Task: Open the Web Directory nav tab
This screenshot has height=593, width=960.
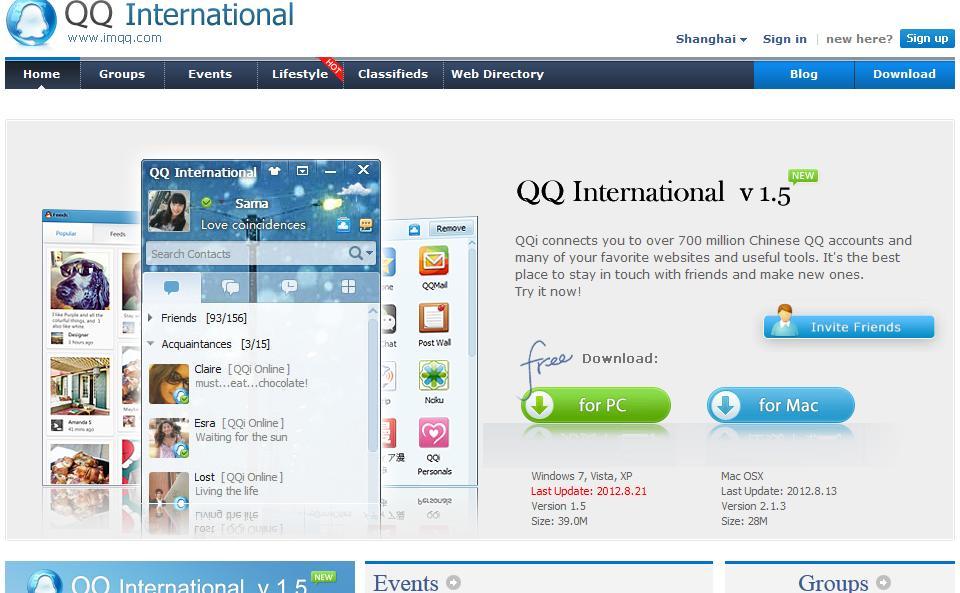Action: pos(497,74)
